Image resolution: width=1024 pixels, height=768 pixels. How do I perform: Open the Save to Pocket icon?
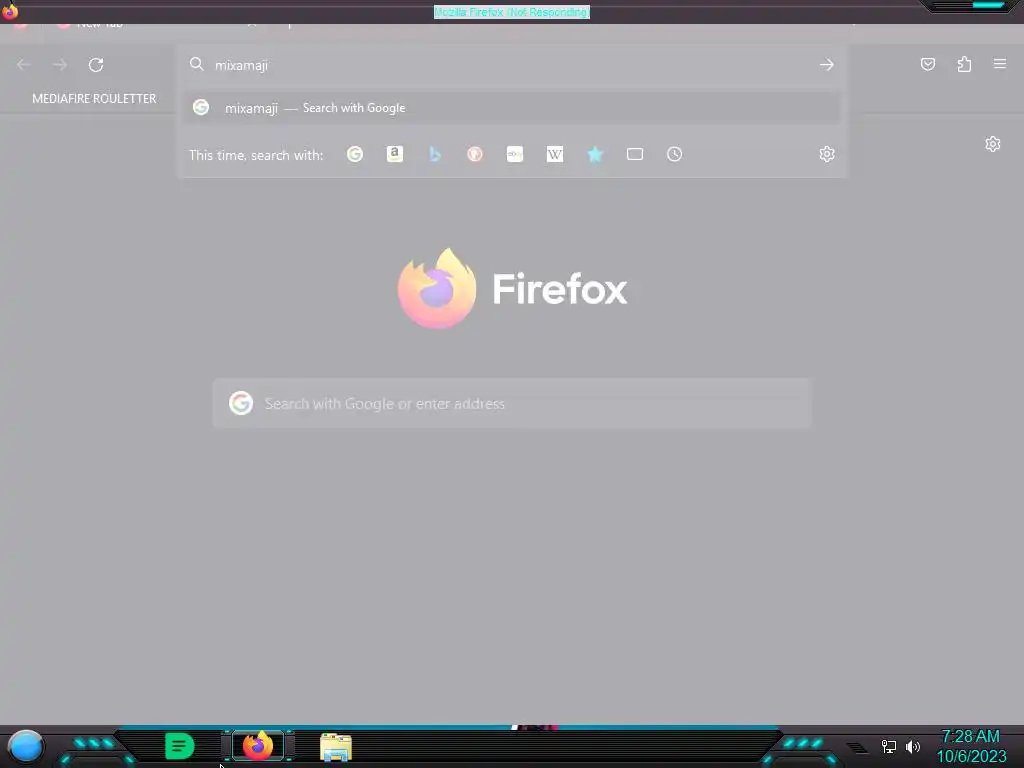928,64
